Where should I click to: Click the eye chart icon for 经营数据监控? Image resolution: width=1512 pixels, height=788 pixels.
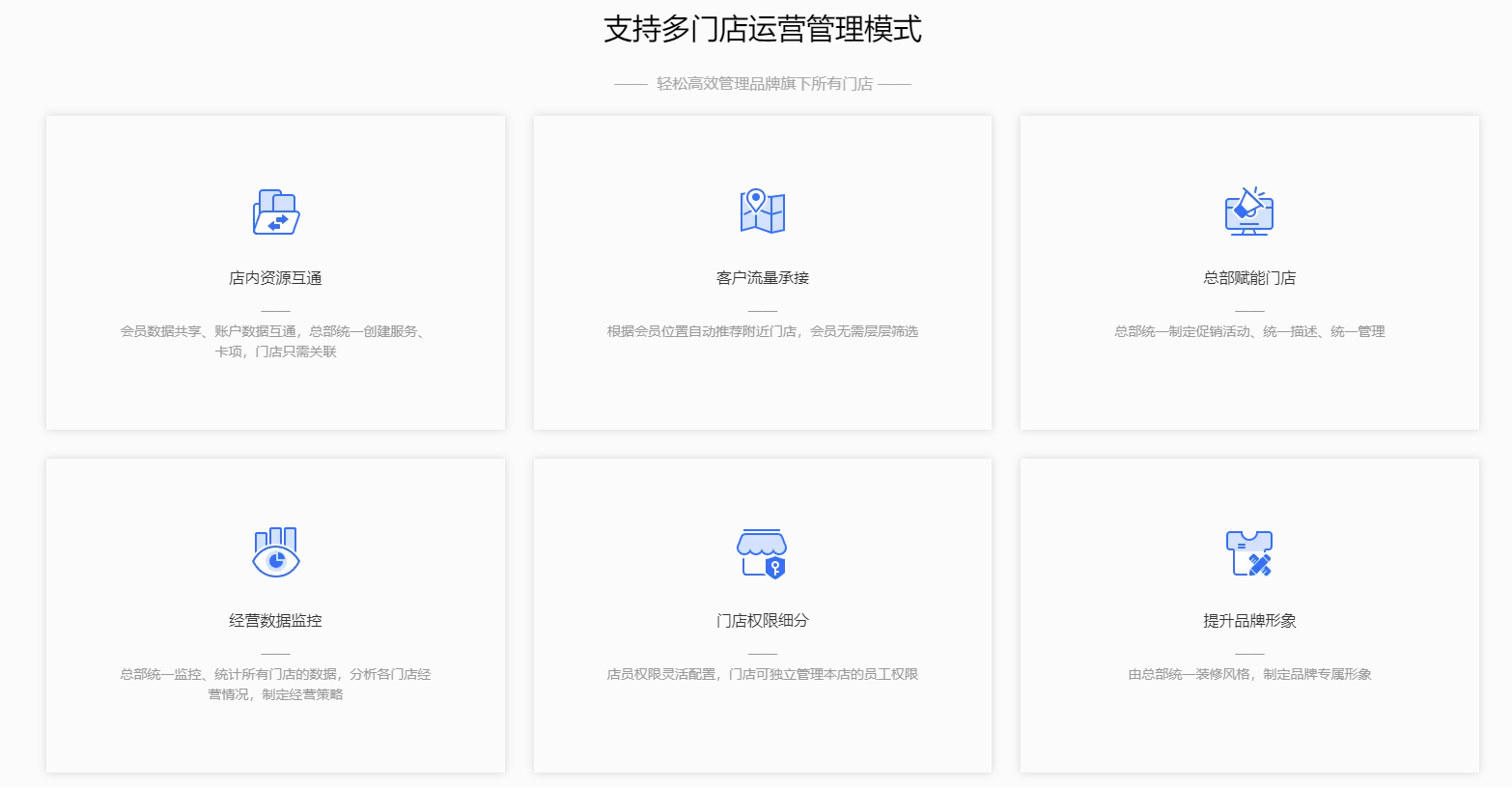pyautogui.click(x=276, y=553)
